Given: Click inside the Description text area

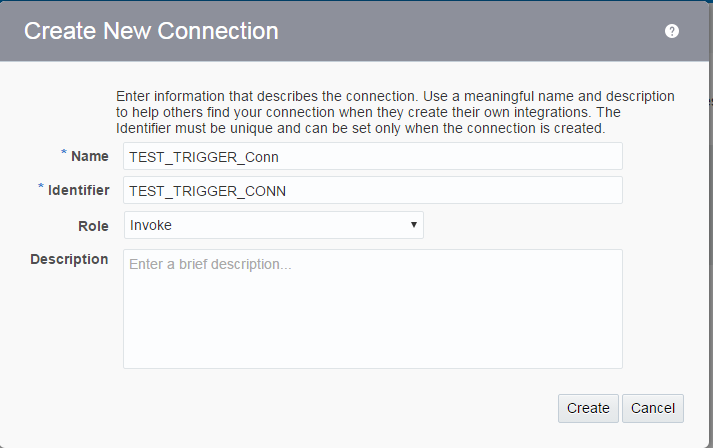Looking at the screenshot, I should click(x=372, y=320).
